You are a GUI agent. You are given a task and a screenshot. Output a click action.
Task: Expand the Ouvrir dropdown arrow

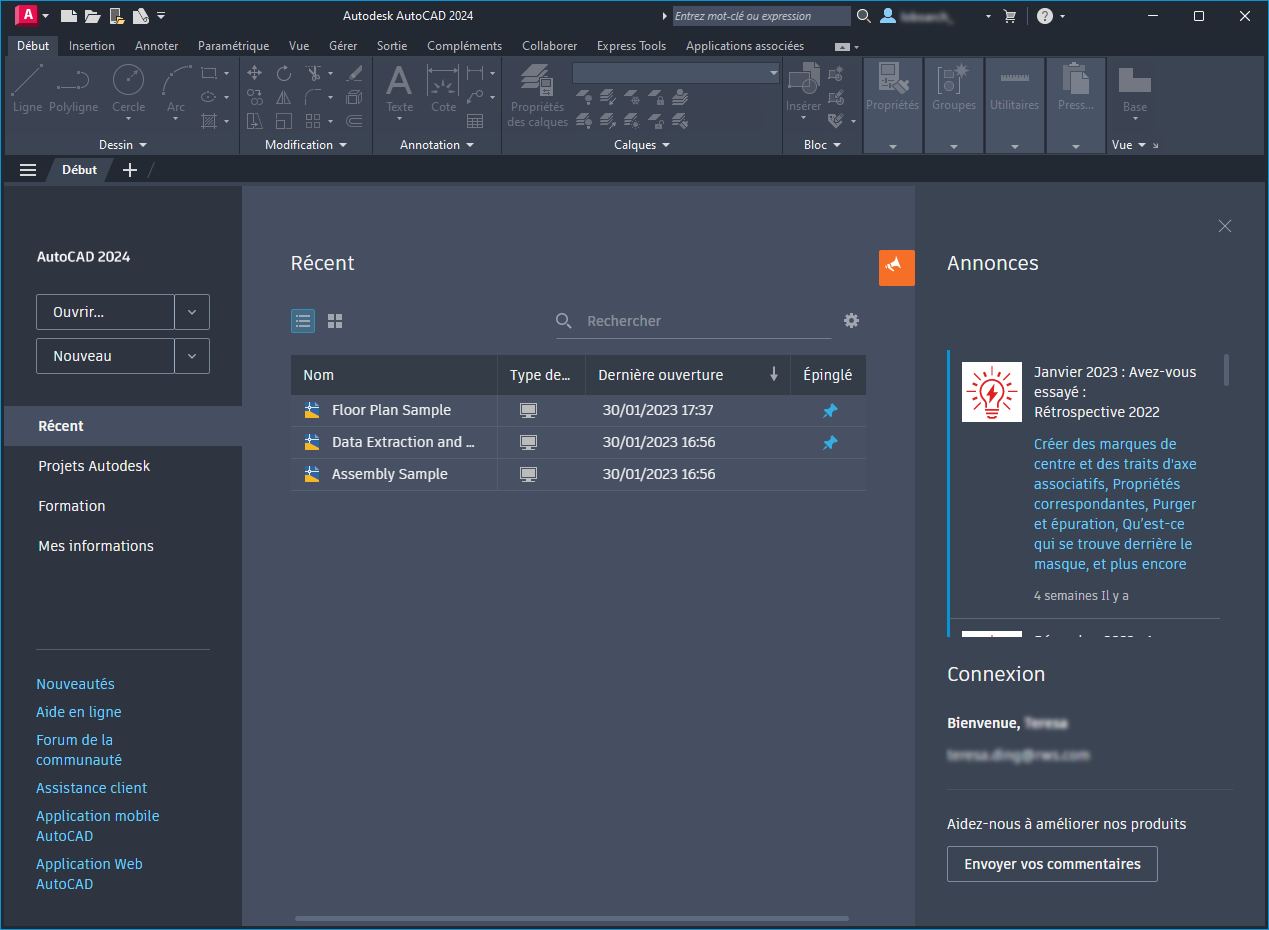pos(192,312)
